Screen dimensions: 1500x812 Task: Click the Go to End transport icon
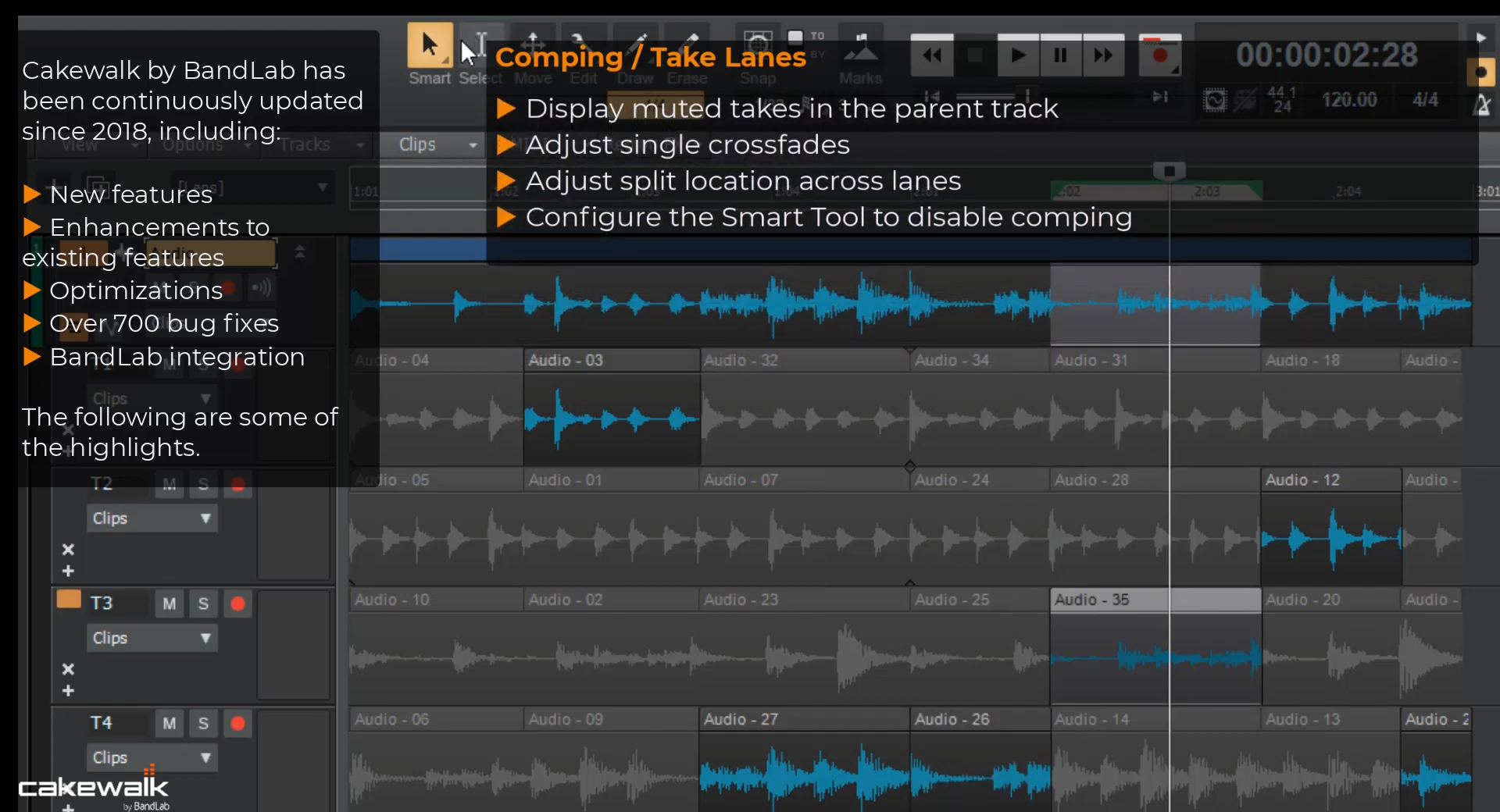tap(1160, 97)
